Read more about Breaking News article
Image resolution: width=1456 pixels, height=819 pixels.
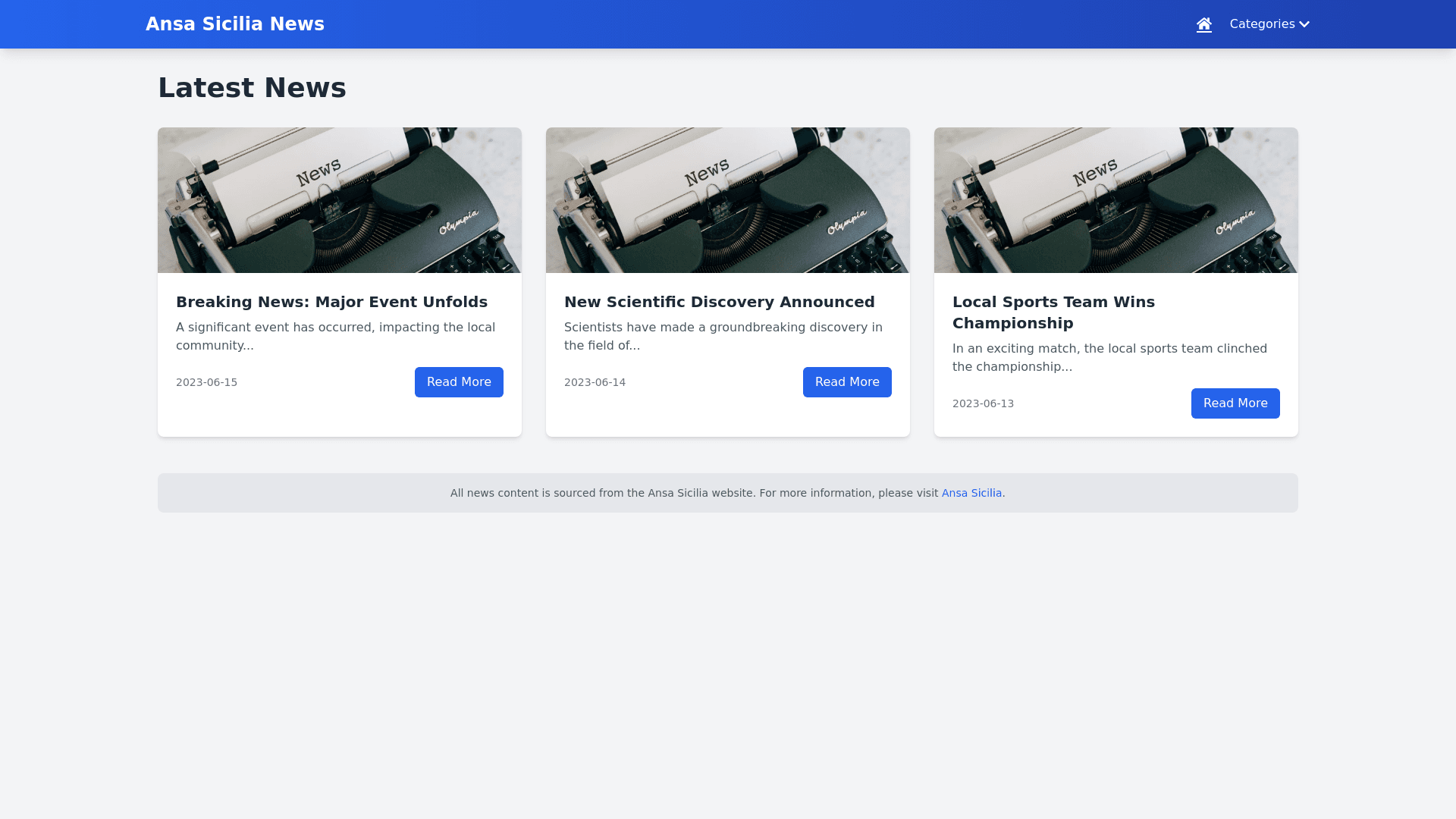coord(459,382)
